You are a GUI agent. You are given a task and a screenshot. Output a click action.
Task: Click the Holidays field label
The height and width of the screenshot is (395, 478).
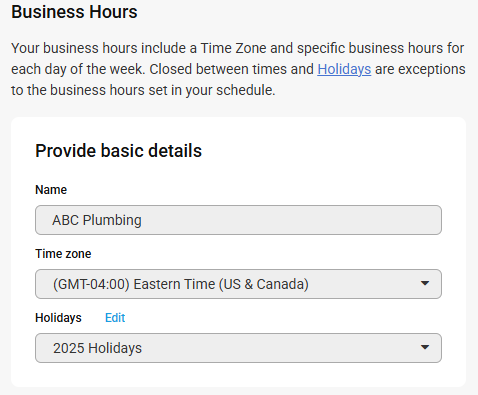click(58, 318)
